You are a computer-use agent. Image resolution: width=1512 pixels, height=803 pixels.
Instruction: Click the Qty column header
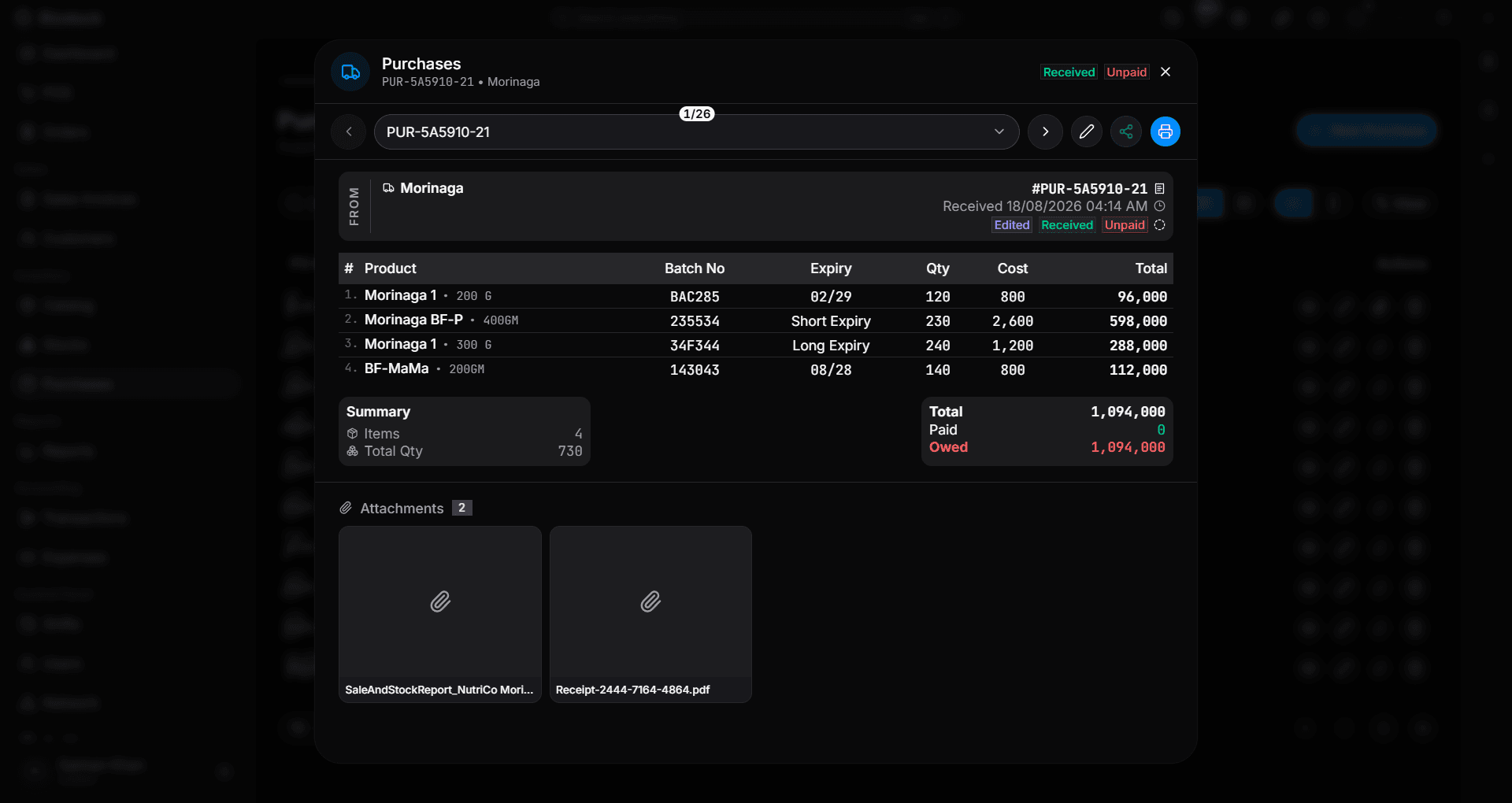938,268
